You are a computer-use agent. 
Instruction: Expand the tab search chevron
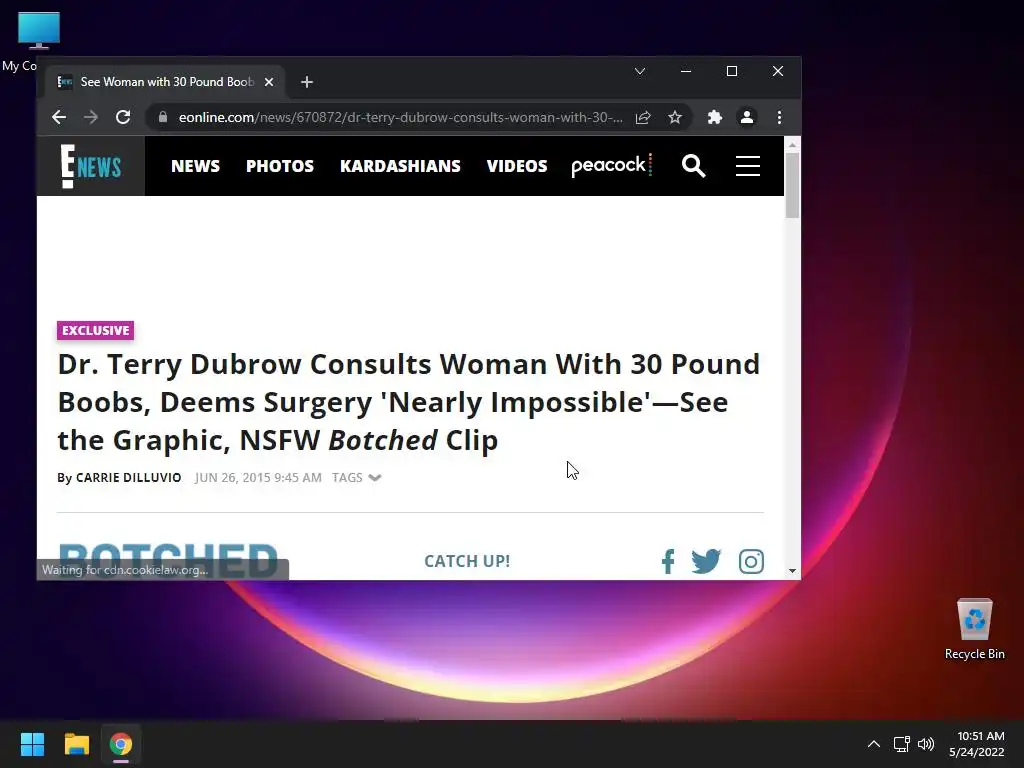click(x=640, y=71)
